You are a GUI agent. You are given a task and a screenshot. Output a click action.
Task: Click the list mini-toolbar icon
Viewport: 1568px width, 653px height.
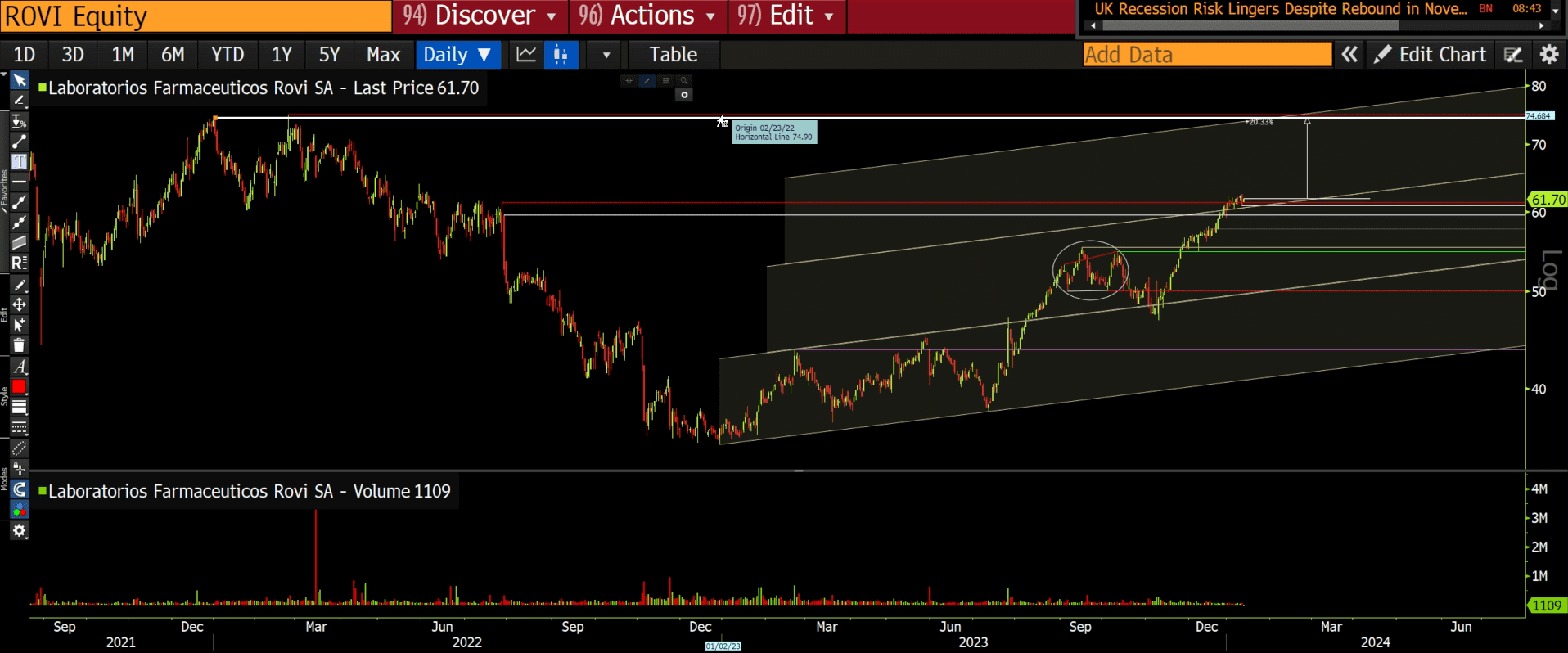point(666,80)
